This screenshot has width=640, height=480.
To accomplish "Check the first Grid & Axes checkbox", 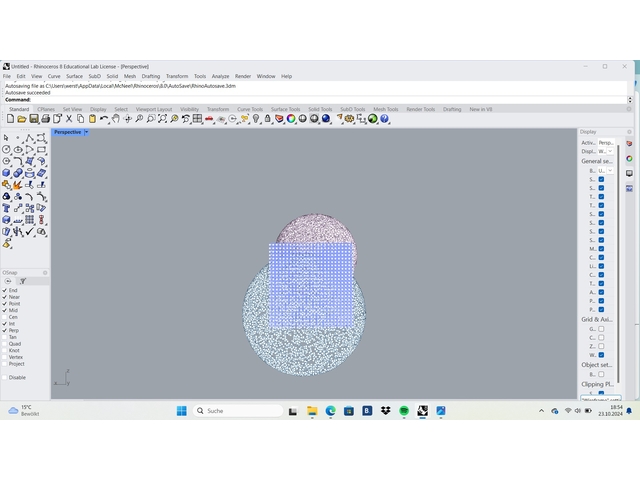I will coord(601,329).
